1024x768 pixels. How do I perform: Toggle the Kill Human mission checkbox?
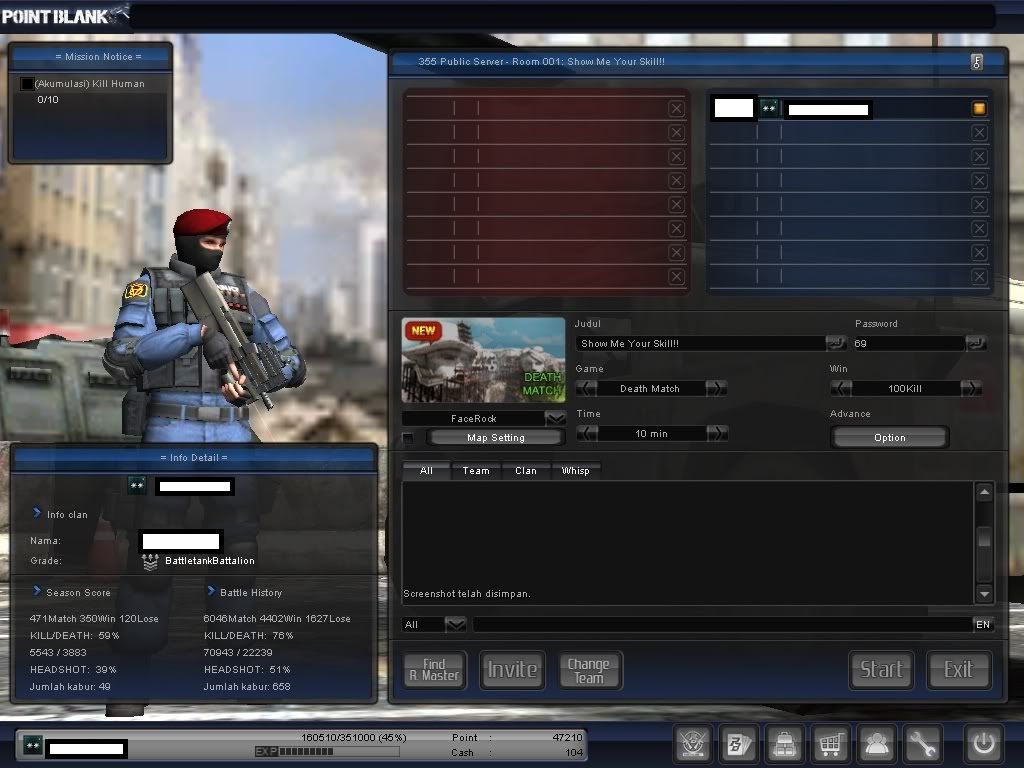point(27,84)
